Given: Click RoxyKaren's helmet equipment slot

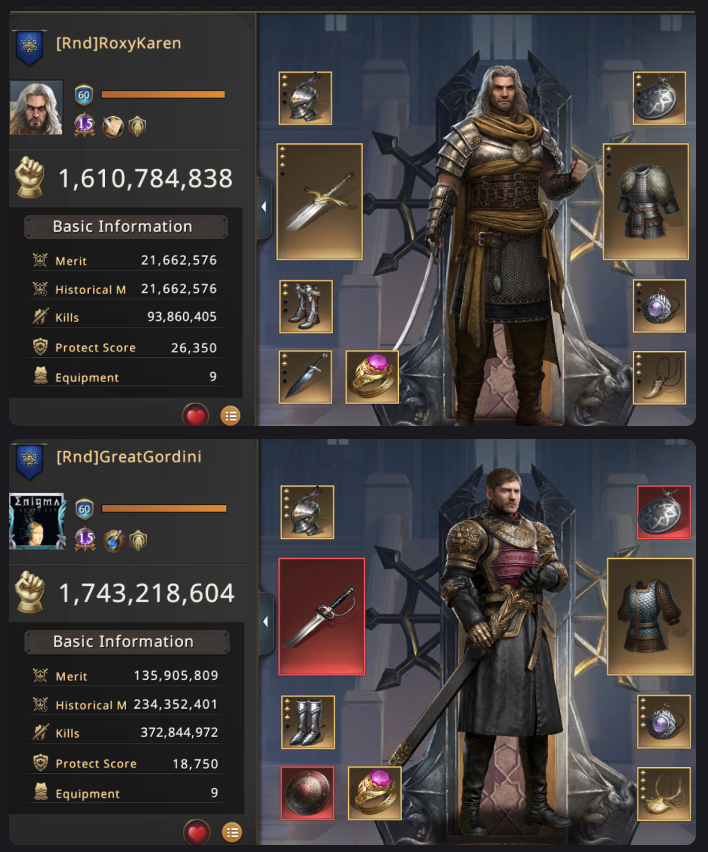Looking at the screenshot, I should [x=305, y=98].
